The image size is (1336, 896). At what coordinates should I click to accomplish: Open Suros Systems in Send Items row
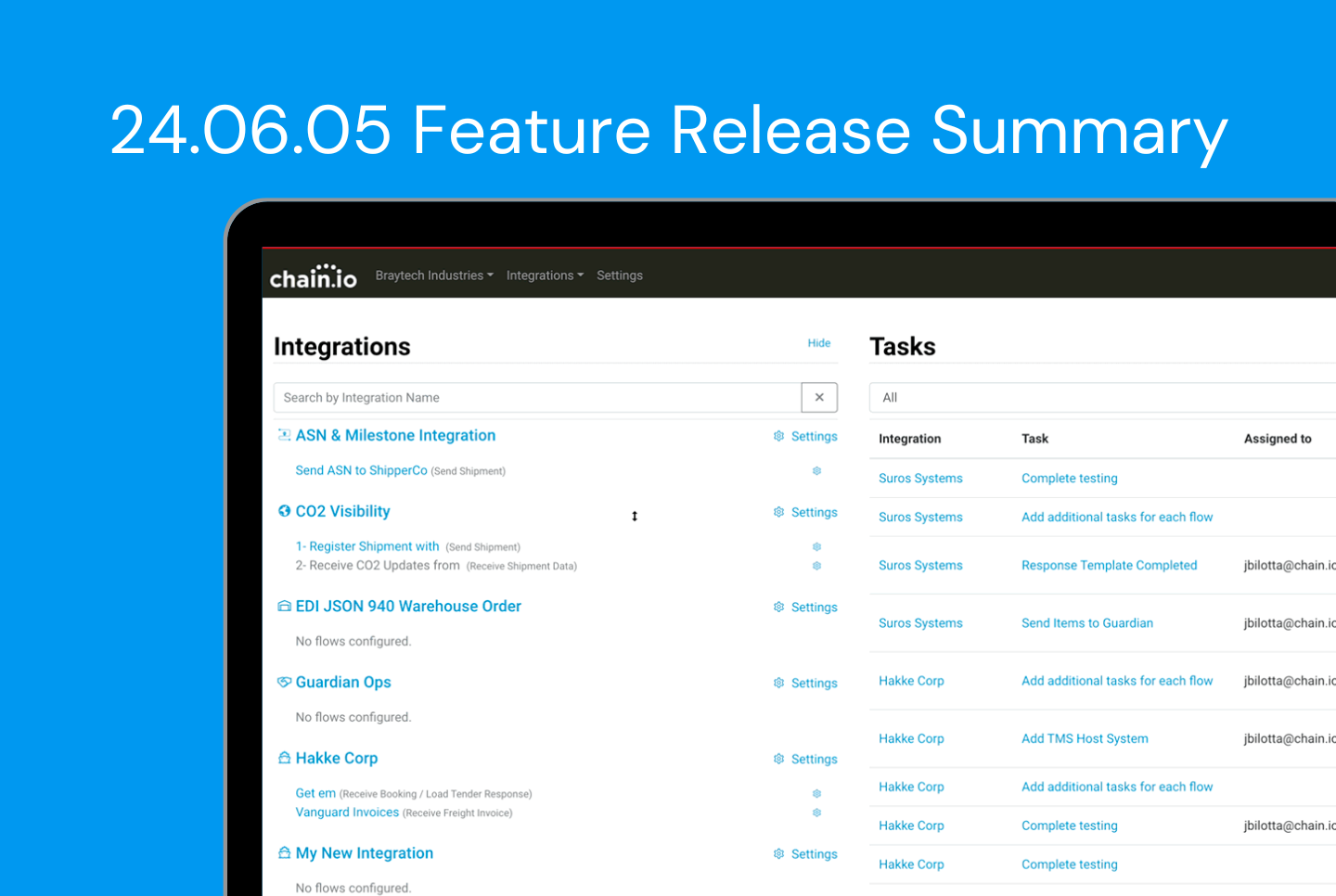pyautogui.click(x=920, y=623)
